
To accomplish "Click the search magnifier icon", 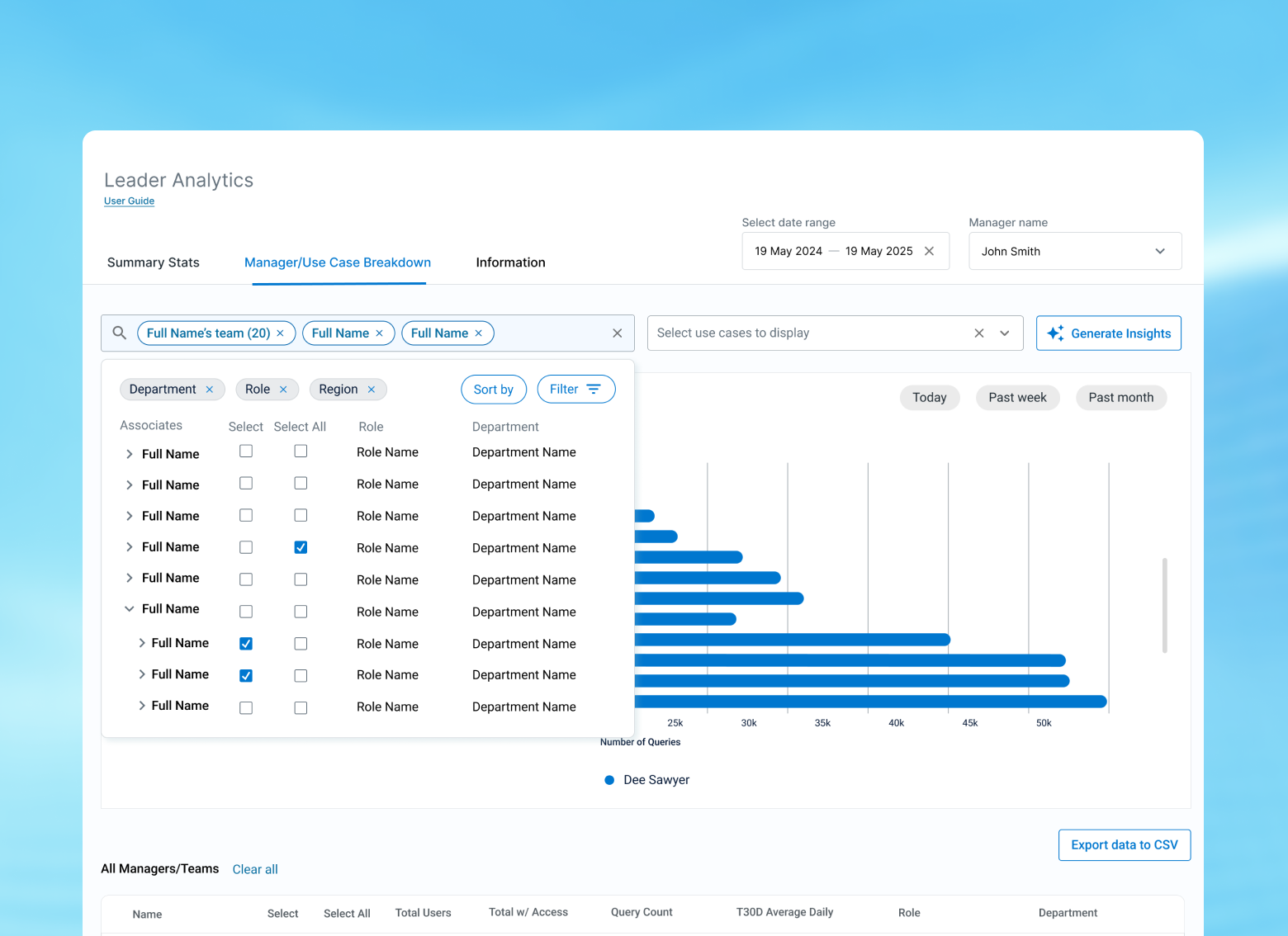I will pyautogui.click(x=120, y=333).
